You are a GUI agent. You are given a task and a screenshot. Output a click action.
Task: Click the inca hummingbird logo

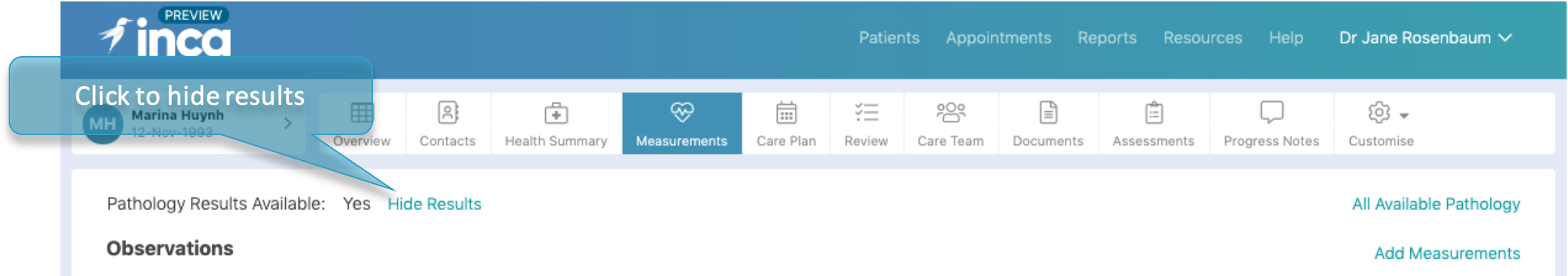click(165, 36)
